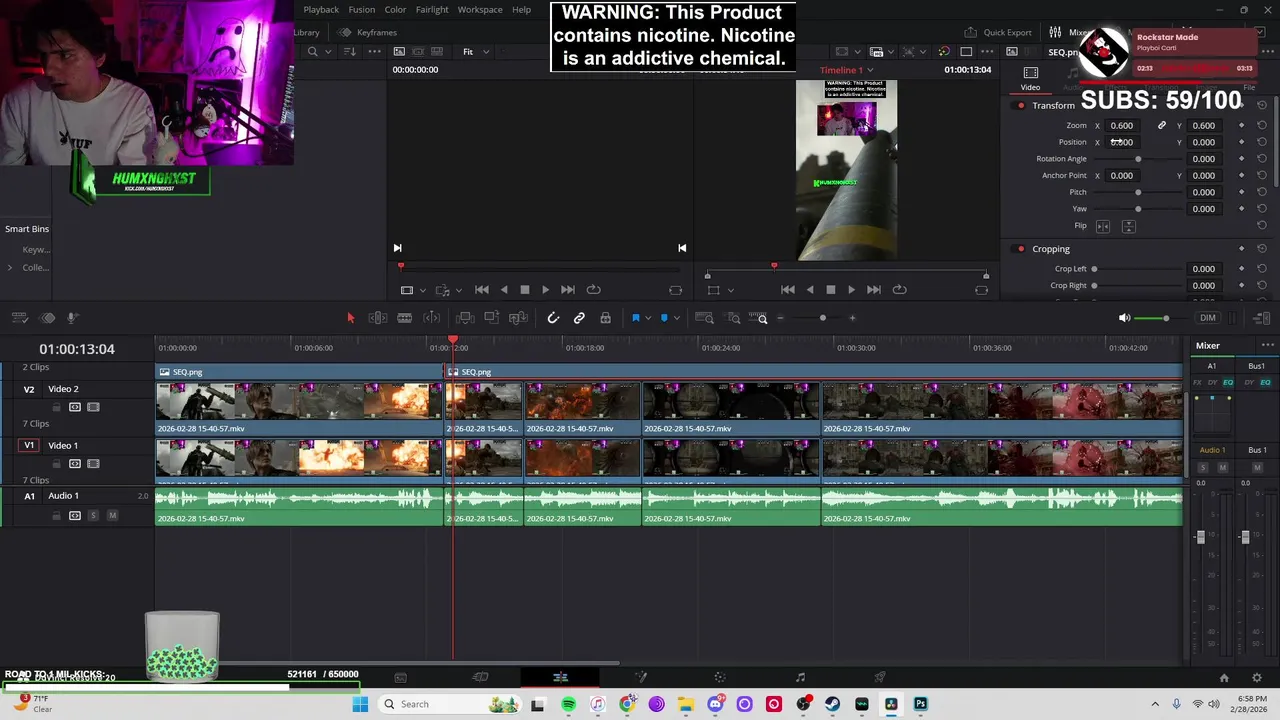Adjust the Rotation Angle slider
Image resolution: width=1280 pixels, height=720 pixels.
[x=1138, y=159]
